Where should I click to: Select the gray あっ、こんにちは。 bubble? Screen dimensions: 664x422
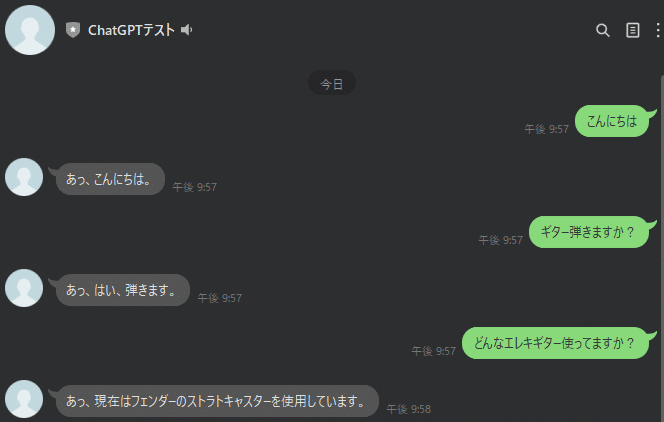(110, 179)
